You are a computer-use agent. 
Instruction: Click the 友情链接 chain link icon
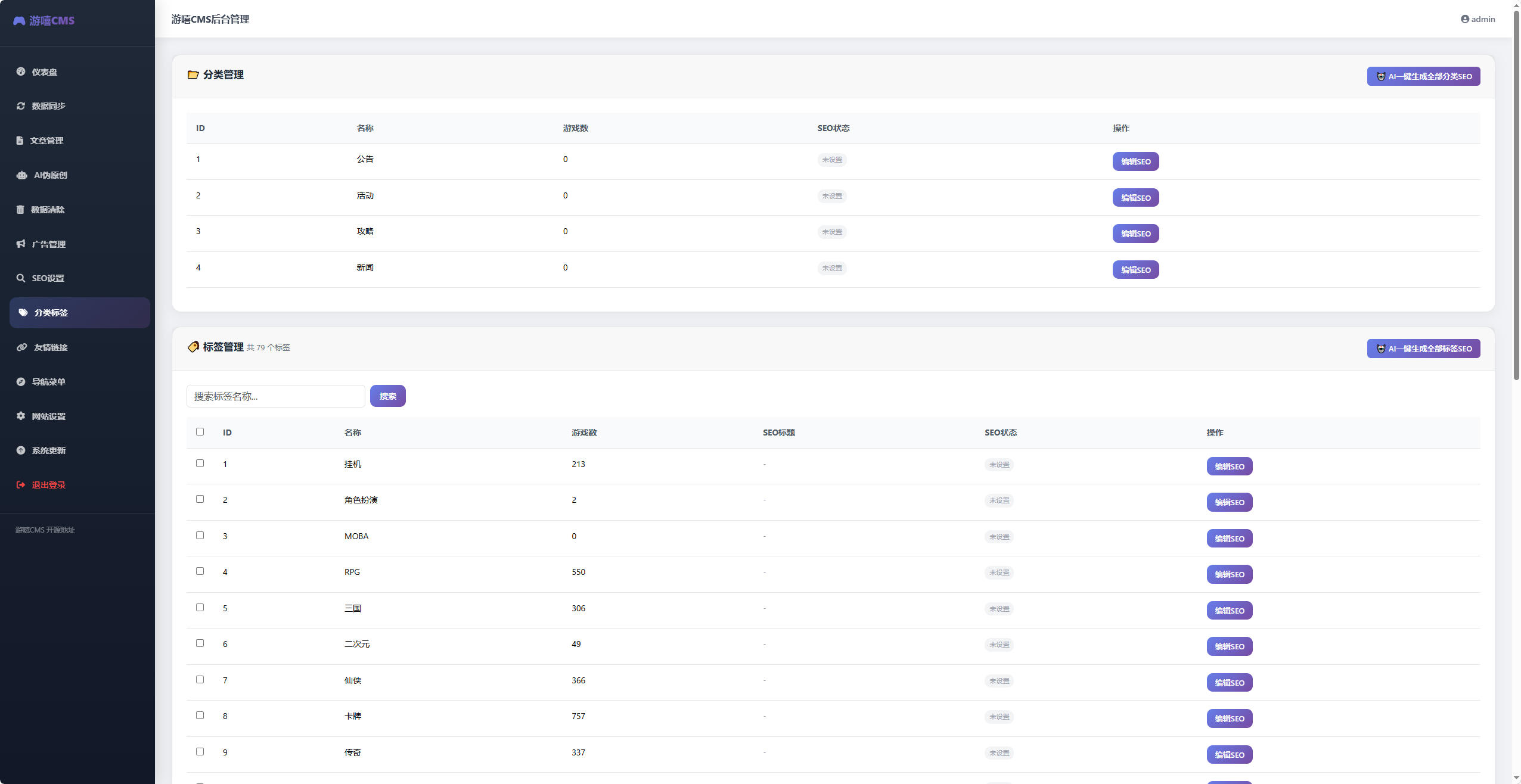(x=22, y=347)
